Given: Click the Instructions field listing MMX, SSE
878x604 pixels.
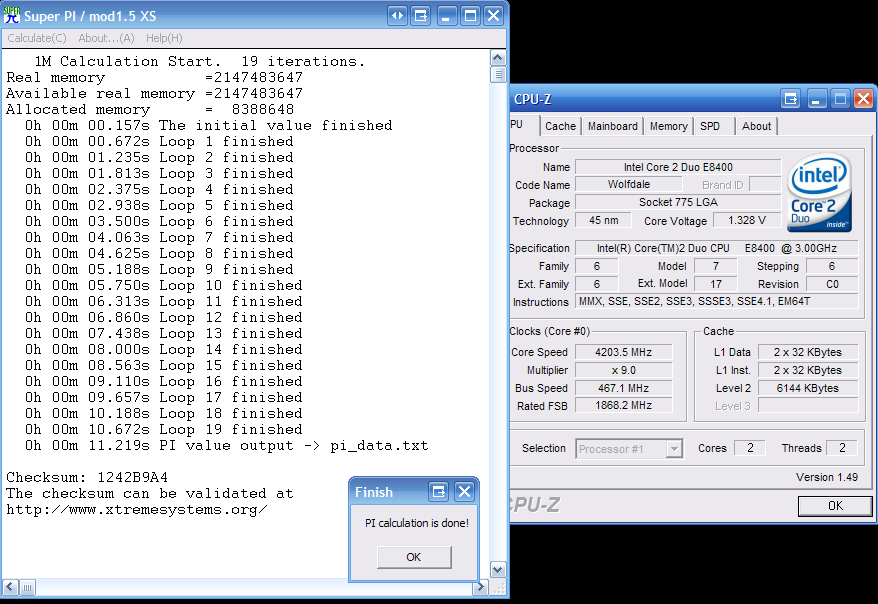Looking at the screenshot, I should 717,301.
